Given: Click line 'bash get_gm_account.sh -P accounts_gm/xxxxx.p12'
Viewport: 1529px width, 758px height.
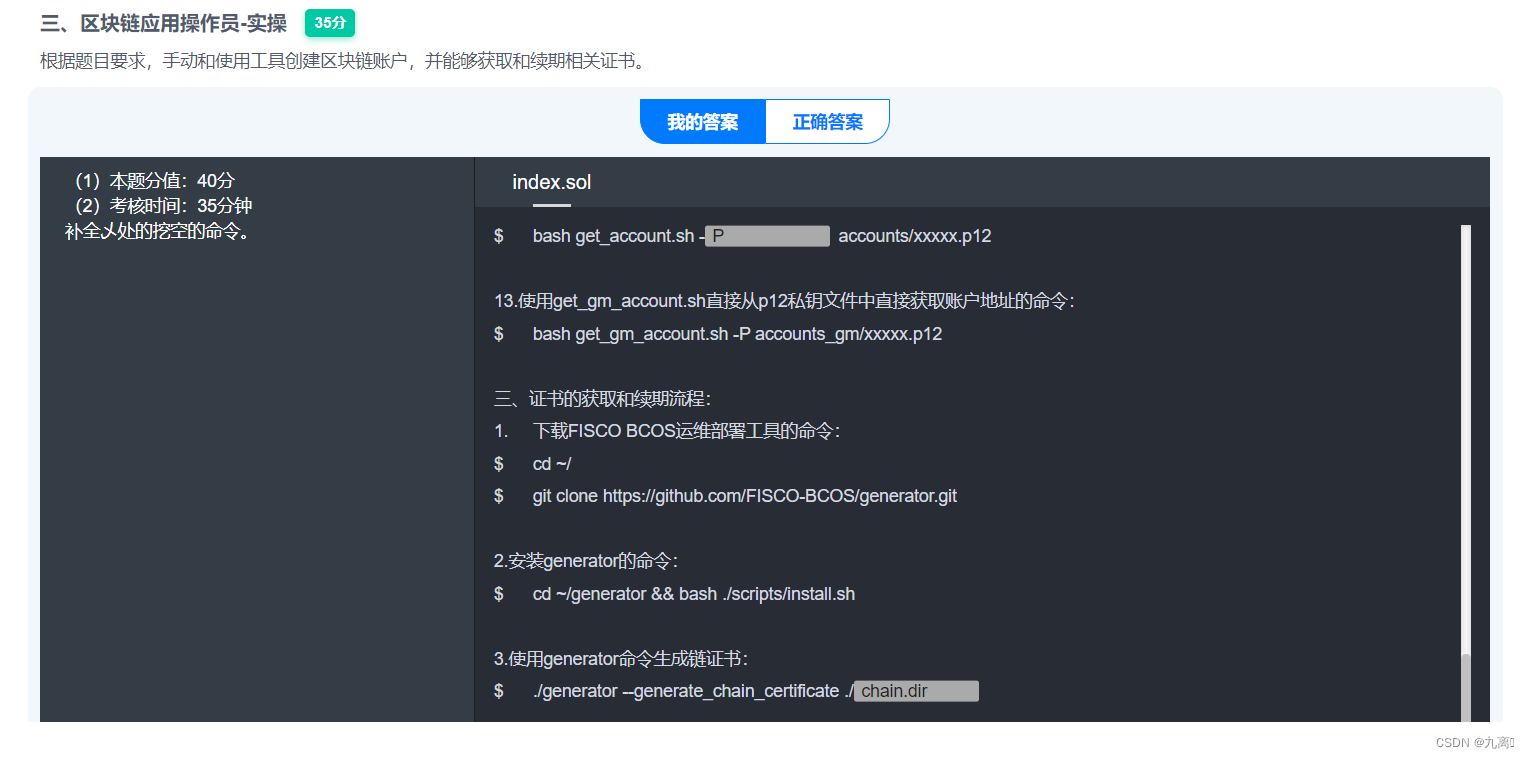Looking at the screenshot, I should (737, 334).
